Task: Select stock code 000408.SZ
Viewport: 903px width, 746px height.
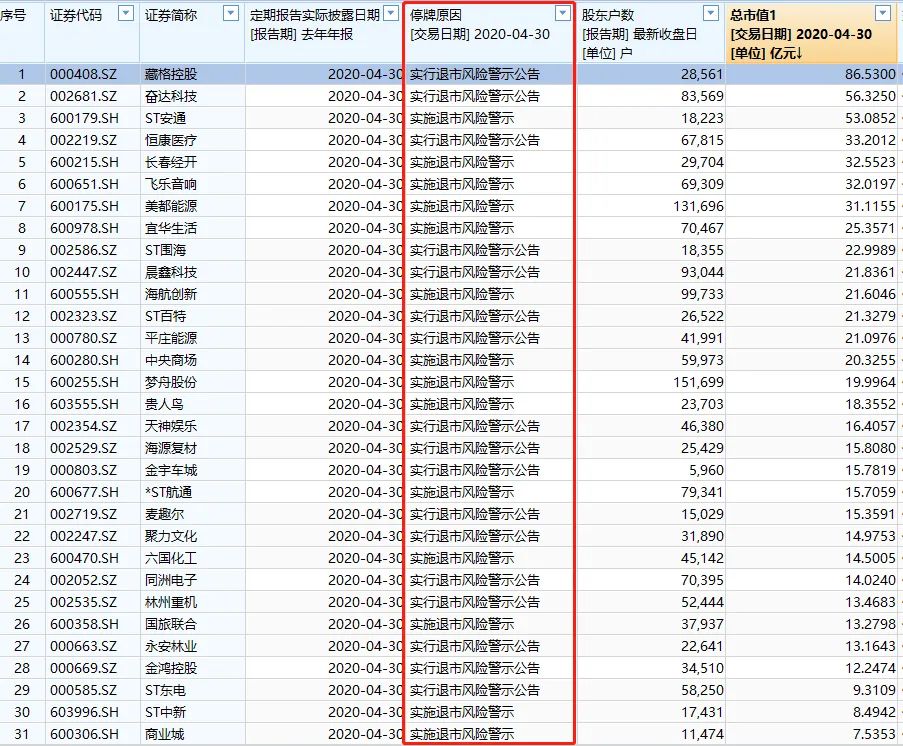Action: click(83, 74)
